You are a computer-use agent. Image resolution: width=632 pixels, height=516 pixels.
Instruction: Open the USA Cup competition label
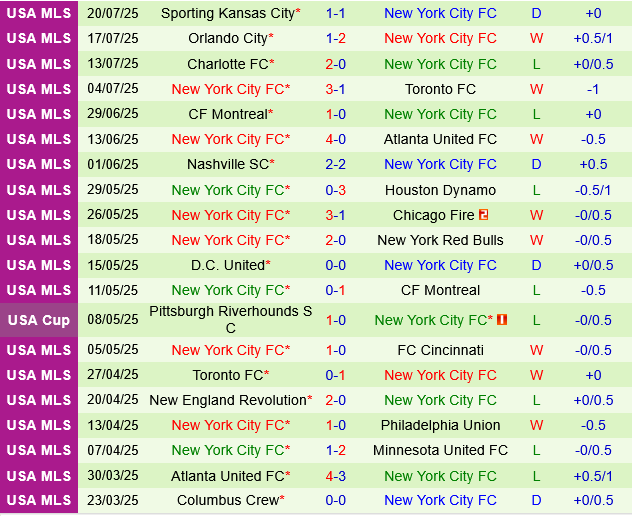pos(38,320)
